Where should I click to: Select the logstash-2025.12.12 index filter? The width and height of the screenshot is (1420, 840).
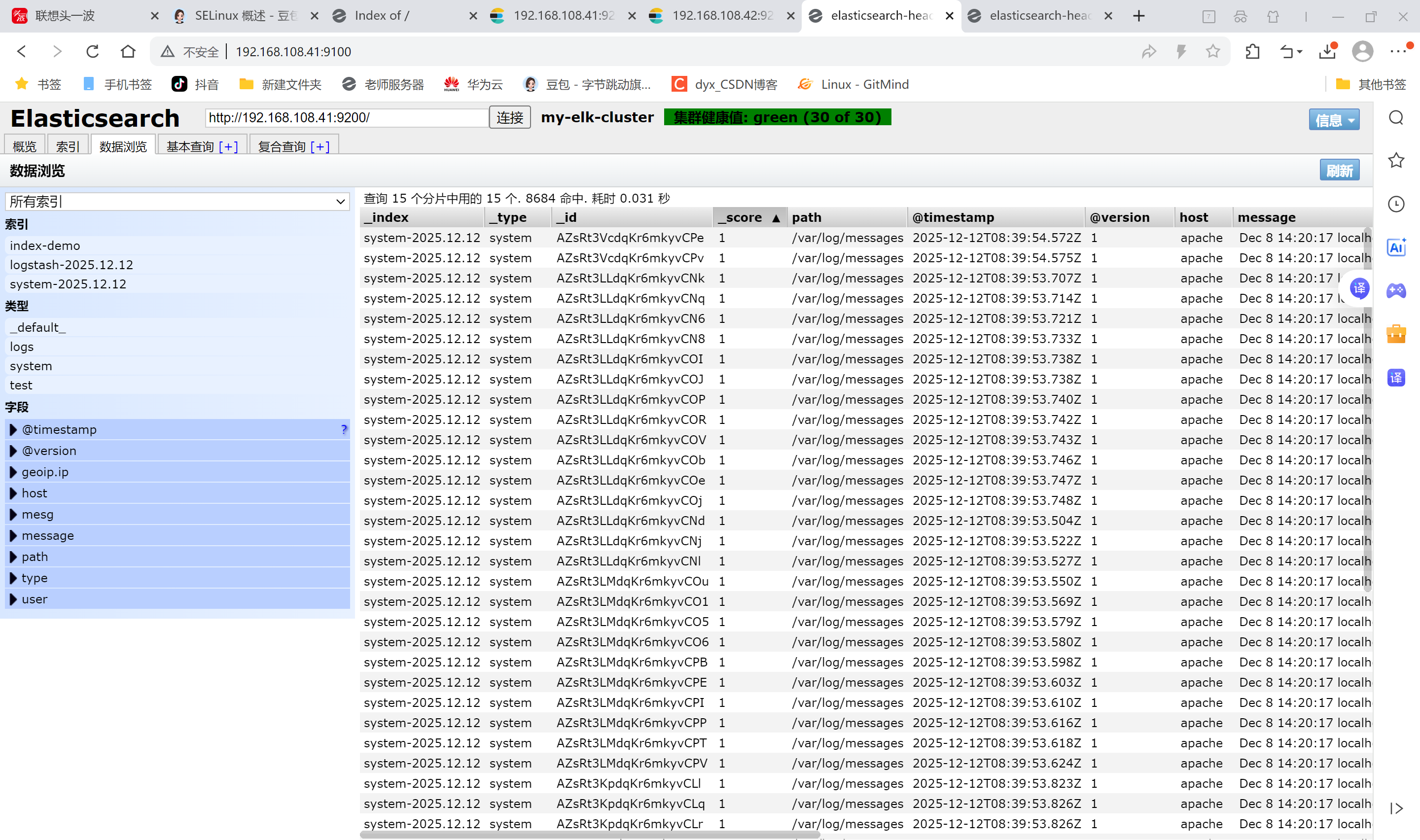[x=71, y=265]
